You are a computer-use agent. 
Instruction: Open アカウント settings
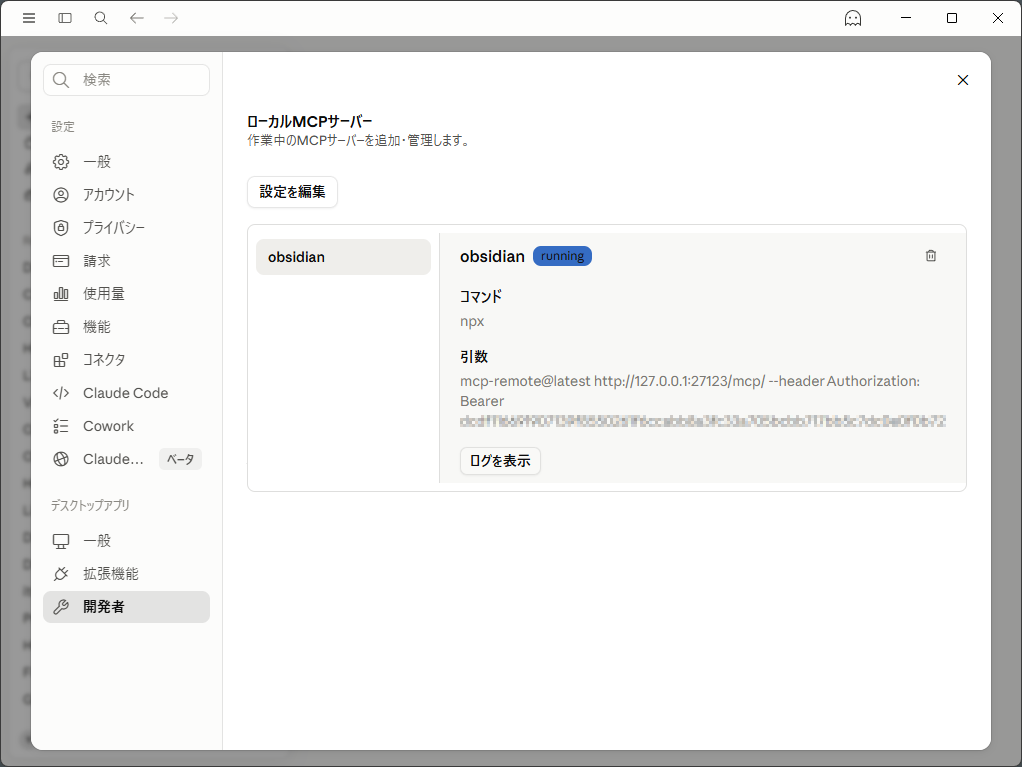[x=126, y=195]
